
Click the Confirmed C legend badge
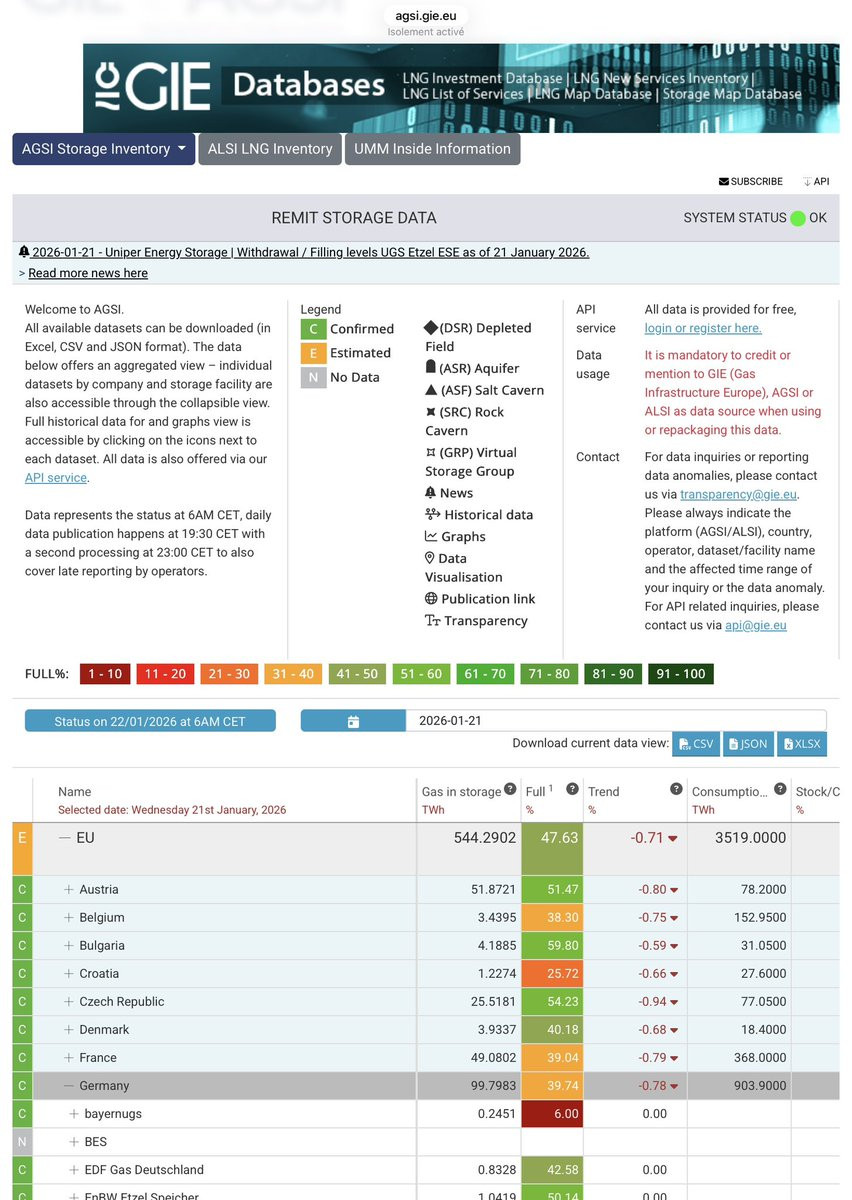point(313,329)
